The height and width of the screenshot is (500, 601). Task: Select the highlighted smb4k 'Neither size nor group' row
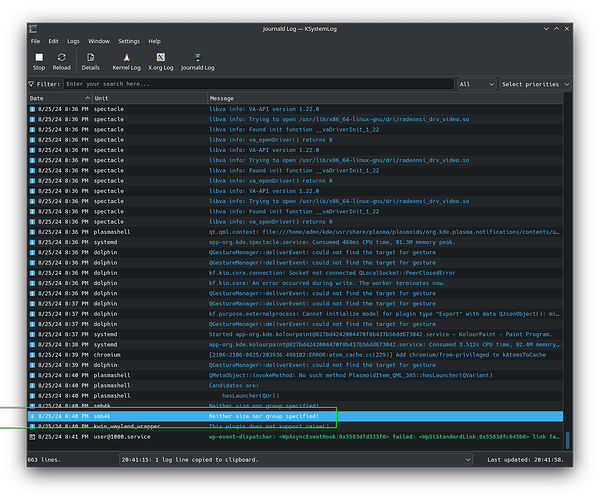pos(296,416)
